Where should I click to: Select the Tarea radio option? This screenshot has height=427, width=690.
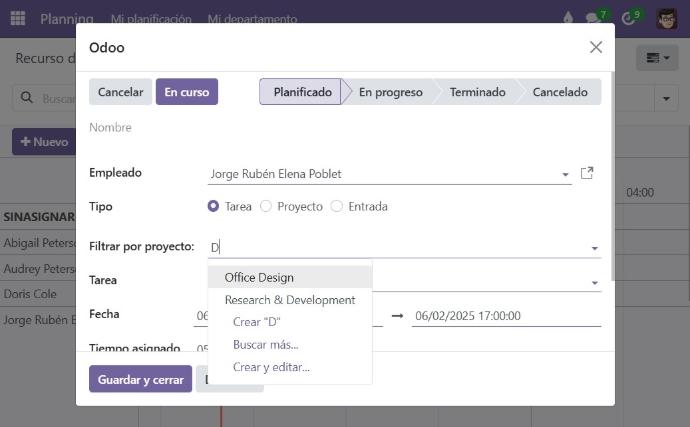213,206
